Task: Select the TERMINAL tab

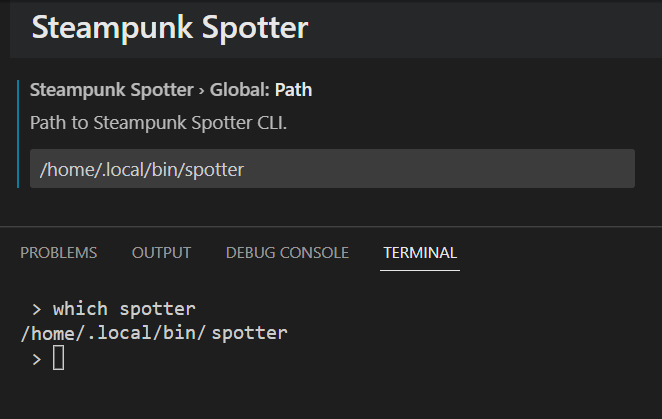Action: (x=420, y=252)
